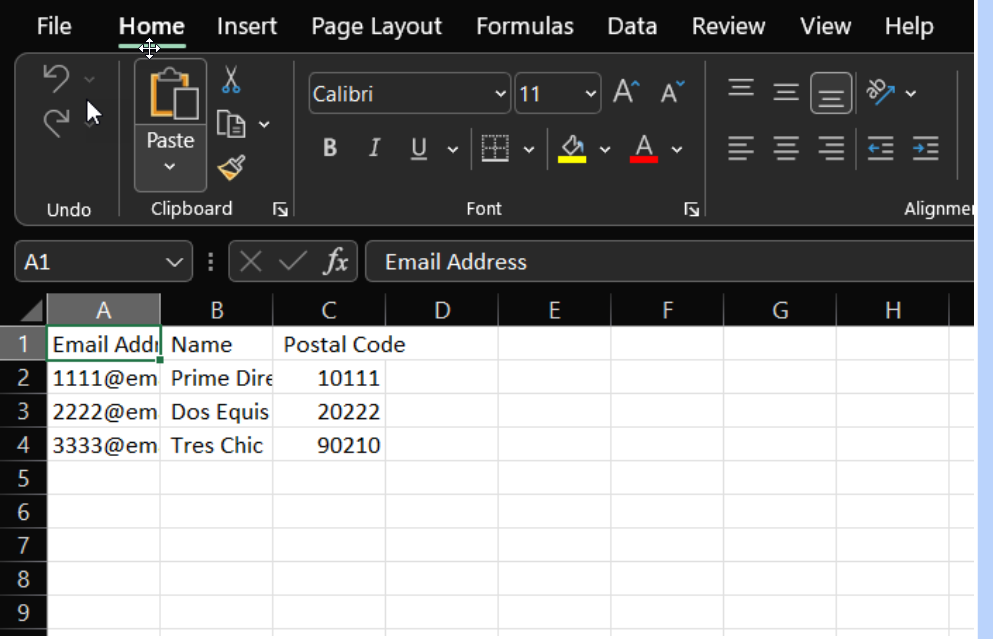The width and height of the screenshot is (993, 639).
Task: Click the Align Left icon
Action: (x=741, y=149)
